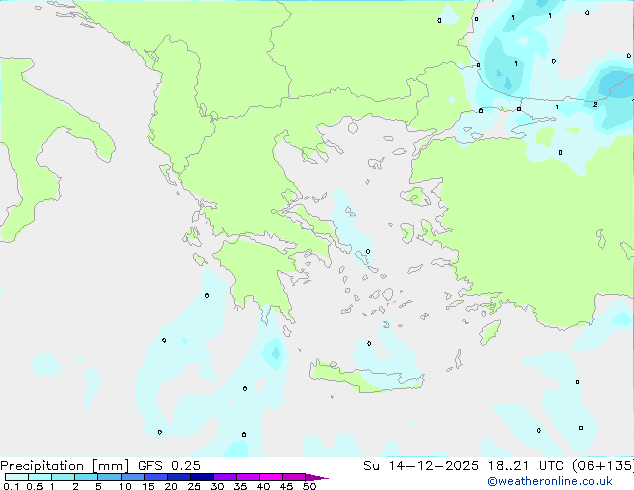Click the 15–20 mm legend color swatch
Screen dimensions: 634x490
click(156, 477)
